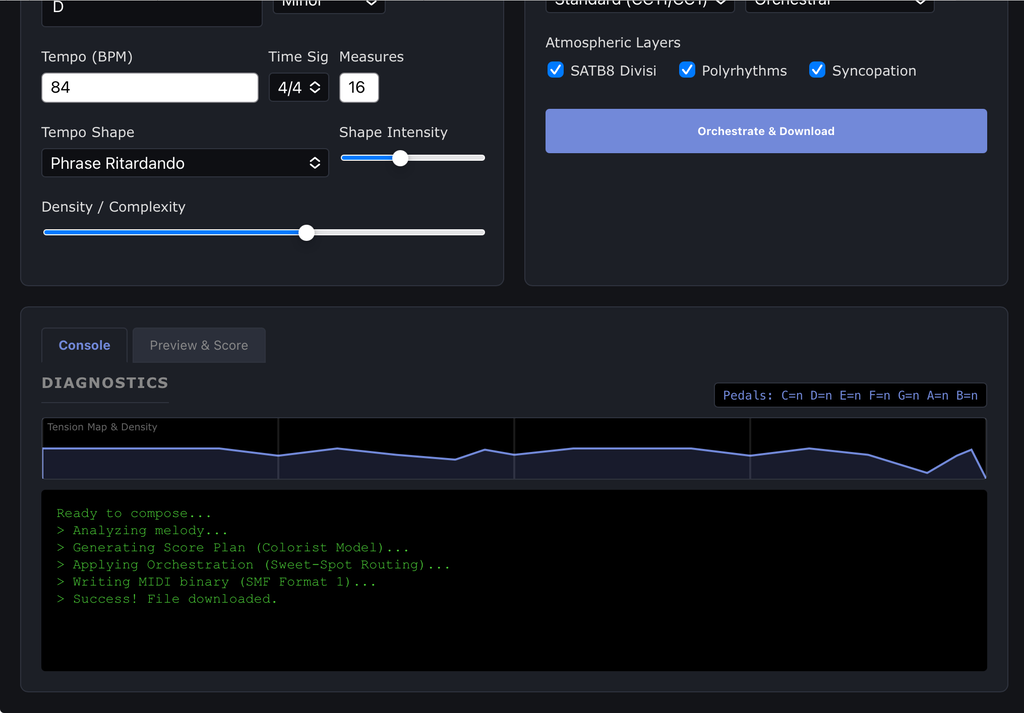1024x713 pixels.
Task: Open the Preview & Score tab
Action: pyautogui.click(x=199, y=345)
